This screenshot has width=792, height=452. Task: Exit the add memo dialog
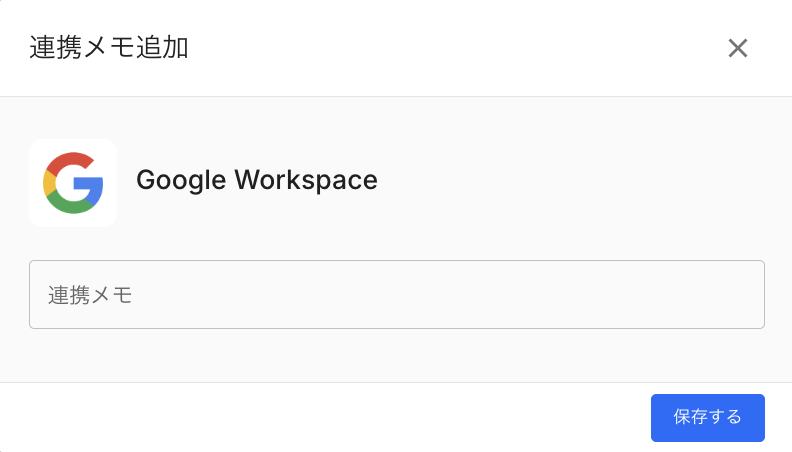coord(738,48)
